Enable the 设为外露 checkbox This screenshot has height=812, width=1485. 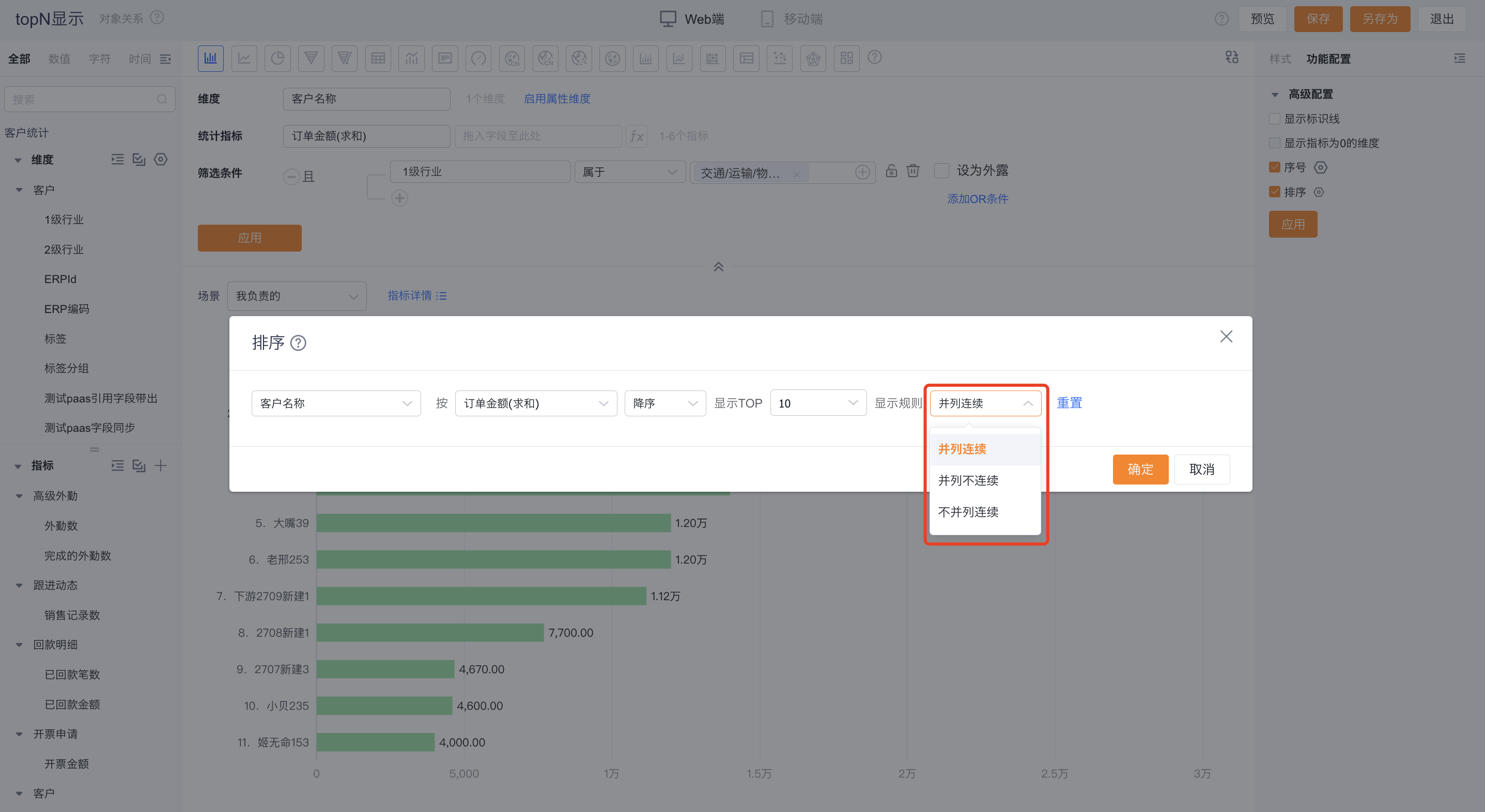tap(941, 170)
